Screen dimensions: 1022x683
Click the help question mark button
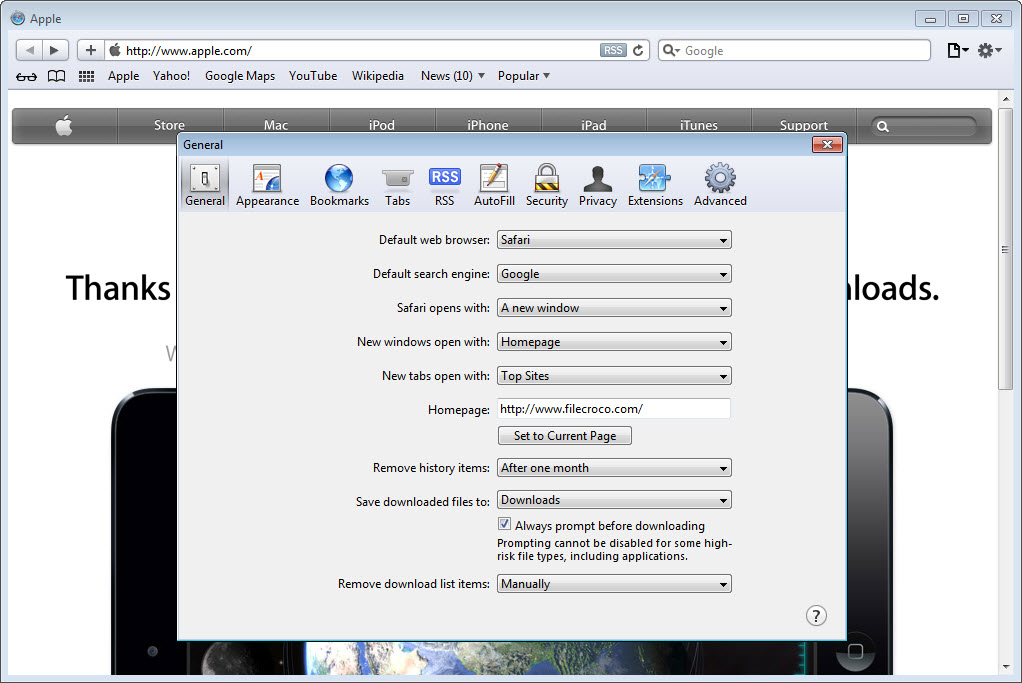816,615
